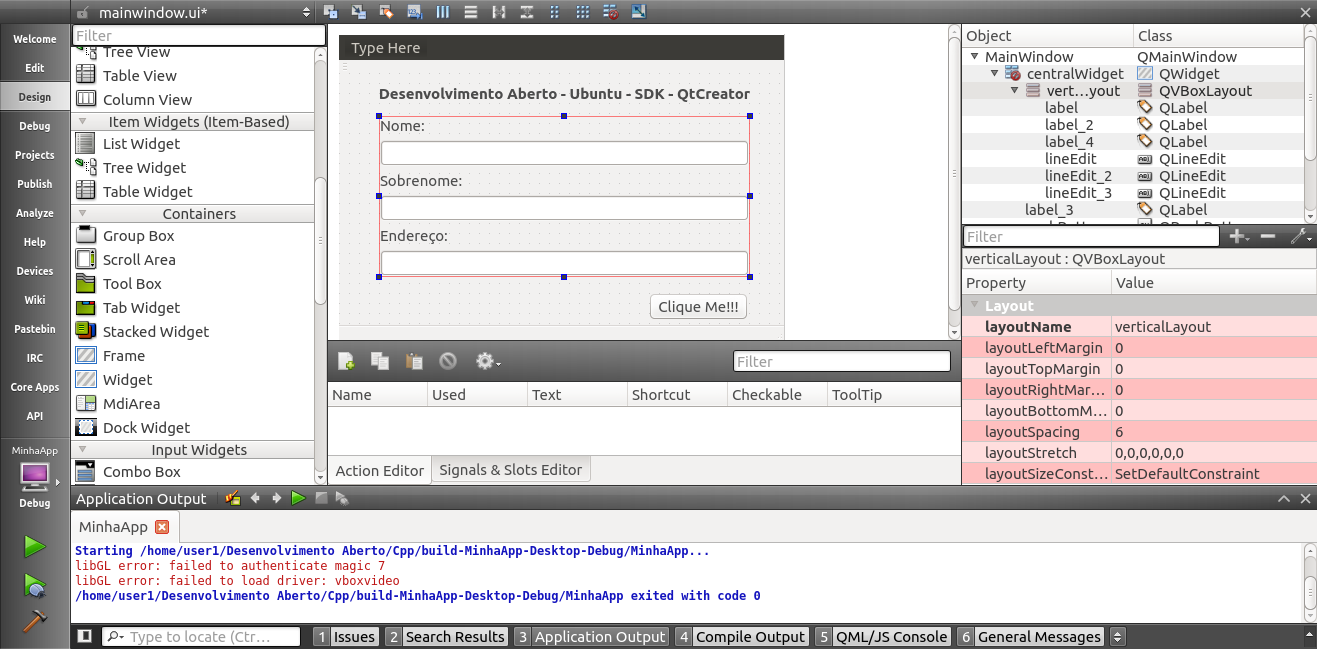
Task: Collapse the centralWidget tree node
Action: click(995, 74)
